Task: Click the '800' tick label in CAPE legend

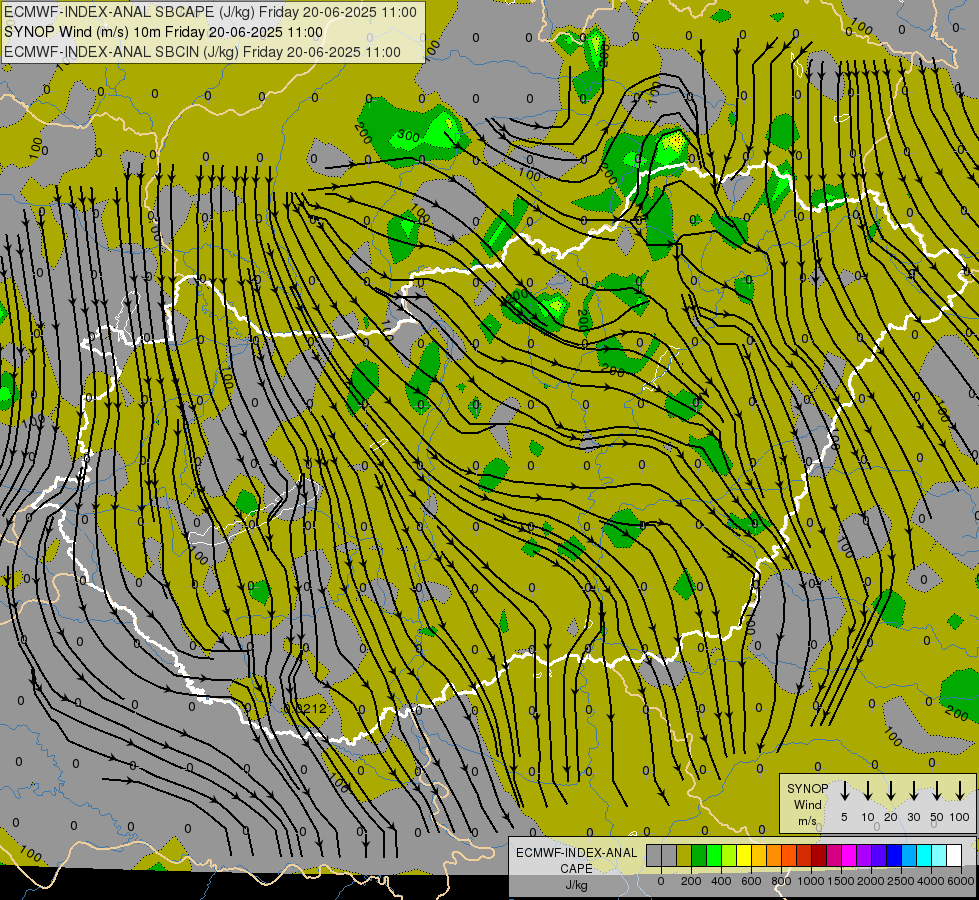Action: point(781,881)
